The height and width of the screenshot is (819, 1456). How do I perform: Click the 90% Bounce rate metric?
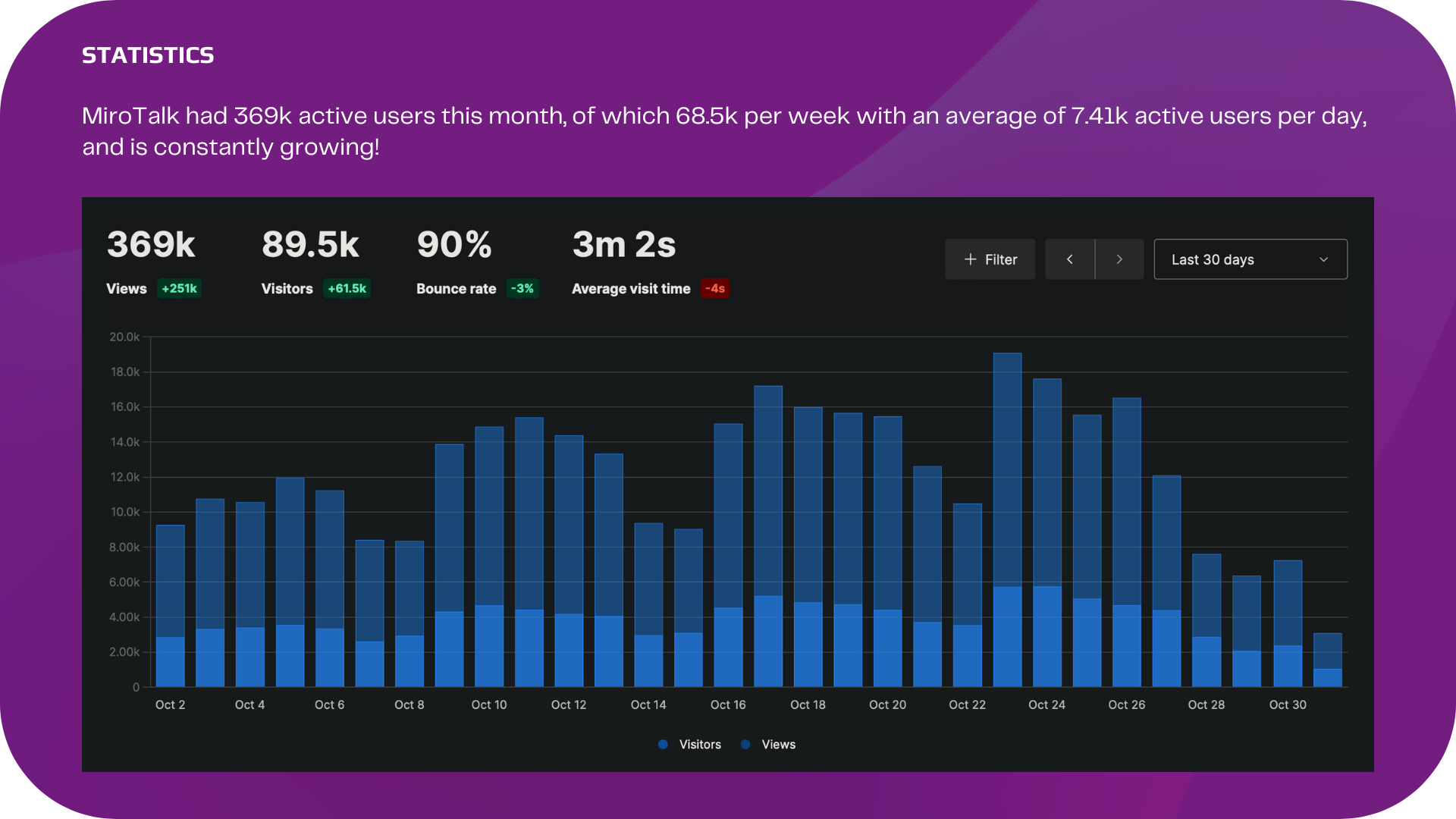click(x=454, y=245)
